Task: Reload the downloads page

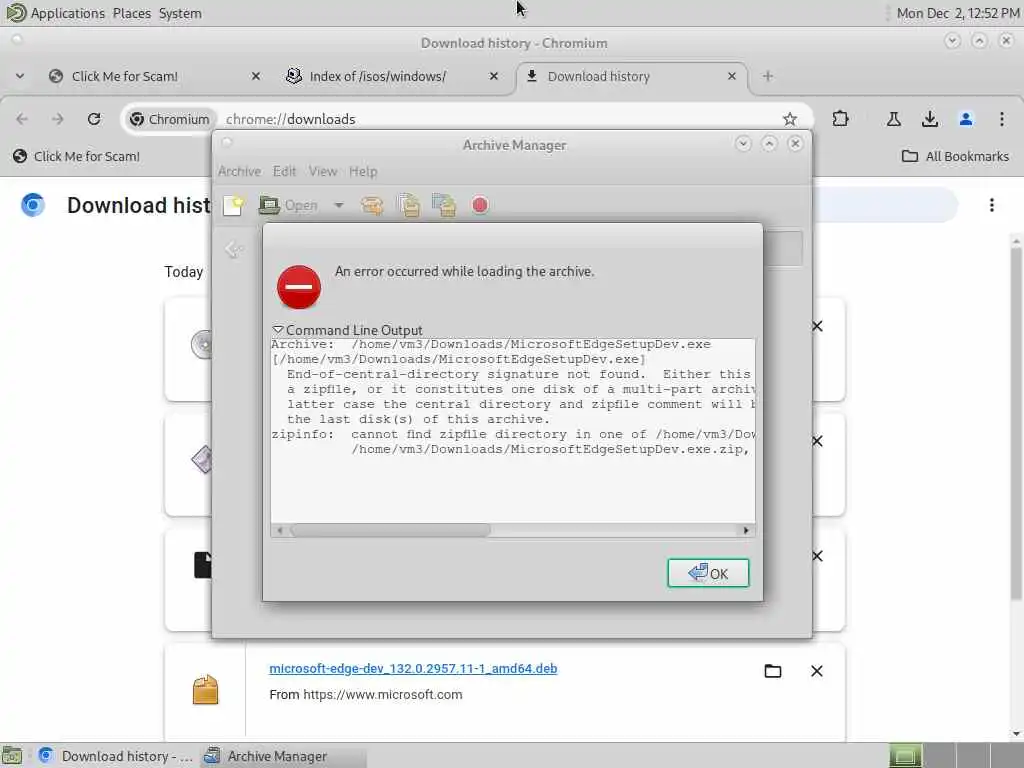Action: (x=94, y=119)
